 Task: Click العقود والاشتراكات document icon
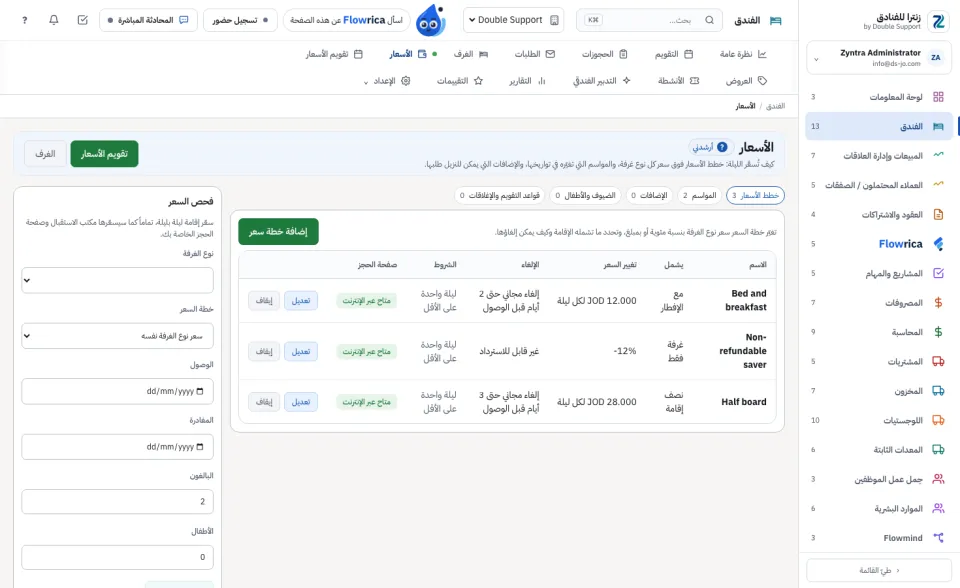[938, 214]
